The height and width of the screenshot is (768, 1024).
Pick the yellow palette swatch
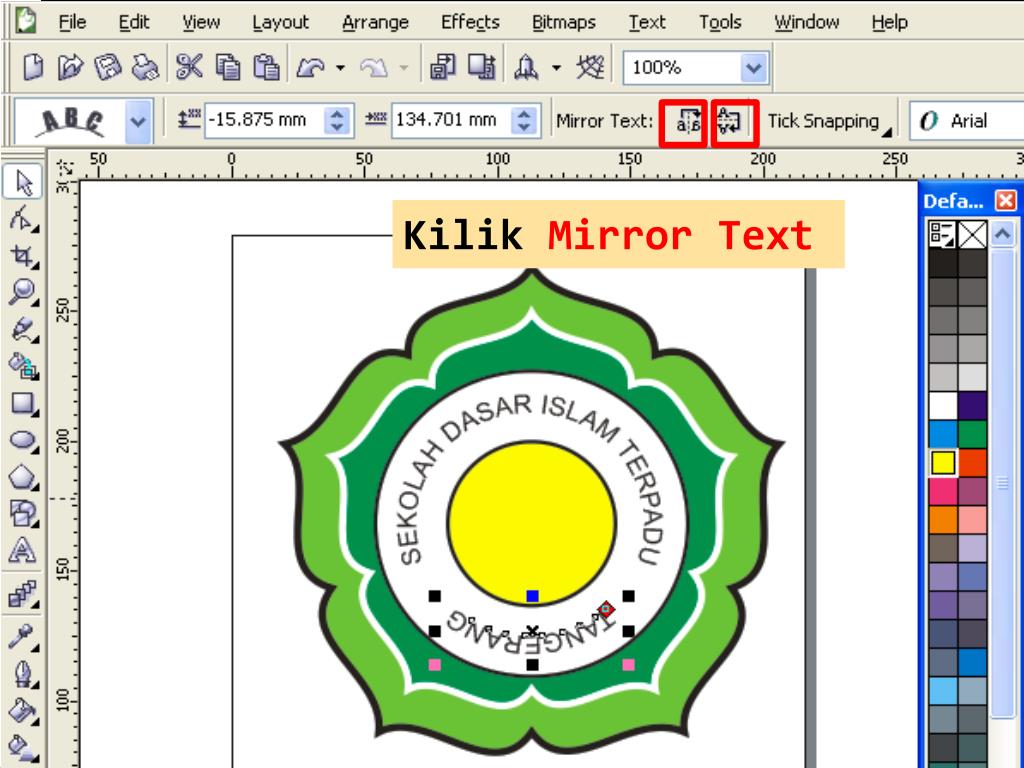(943, 462)
